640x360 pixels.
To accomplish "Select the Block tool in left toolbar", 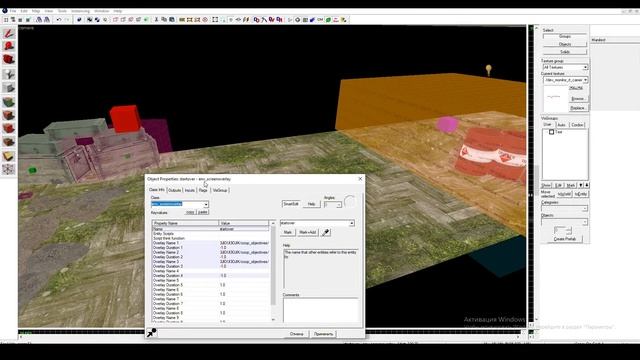I will coord(9,88).
